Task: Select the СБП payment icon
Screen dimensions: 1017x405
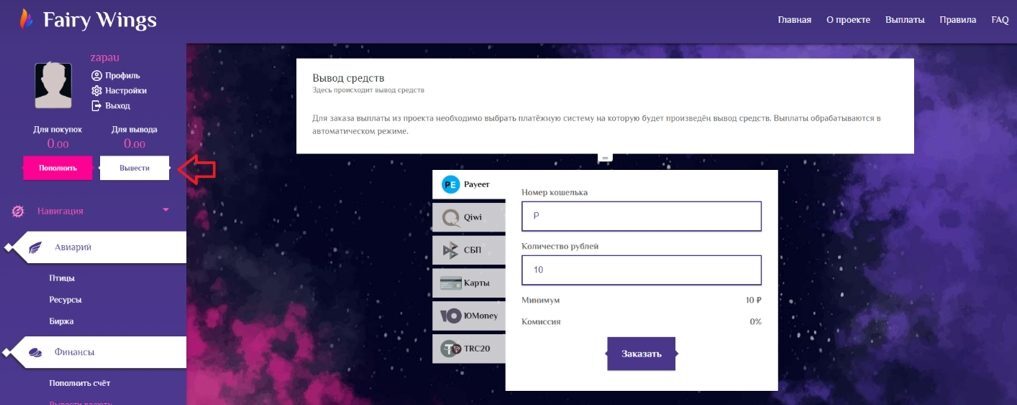Action: pyautogui.click(x=451, y=251)
